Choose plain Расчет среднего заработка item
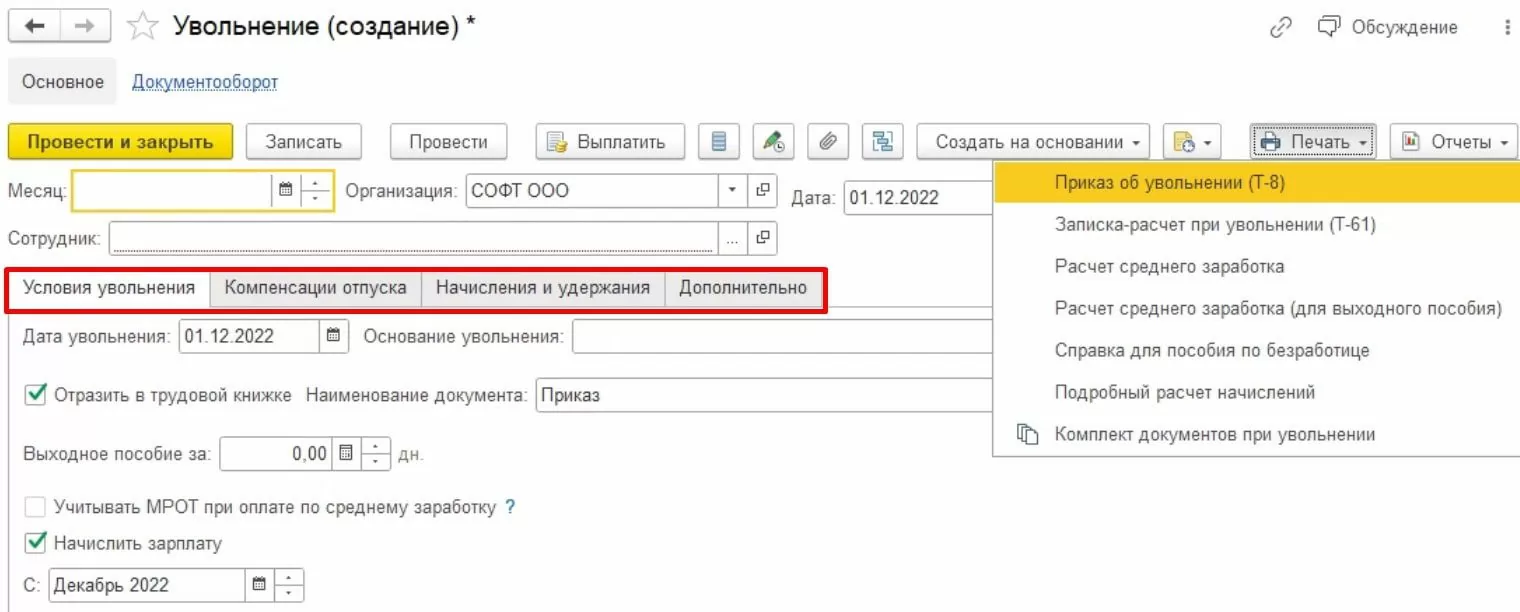Viewport: 1520px width, 612px height. [x=1257, y=267]
